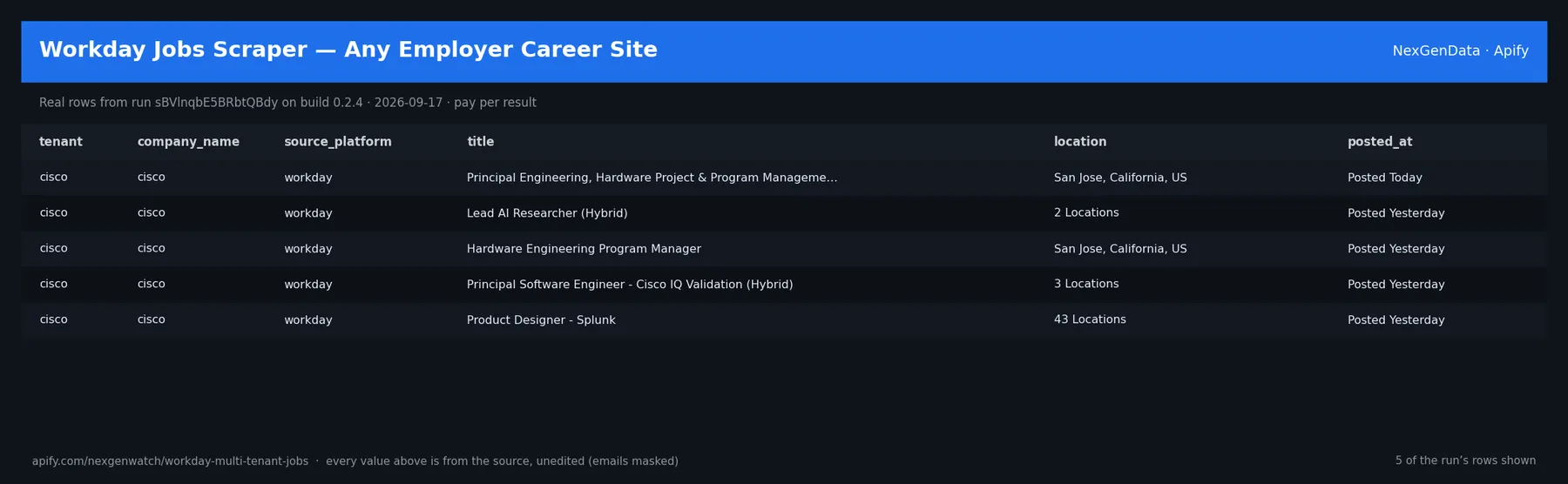This screenshot has width=1568, height=484.
Task: Click 'workday' in the Principal Software Engineer row
Action: [308, 285]
